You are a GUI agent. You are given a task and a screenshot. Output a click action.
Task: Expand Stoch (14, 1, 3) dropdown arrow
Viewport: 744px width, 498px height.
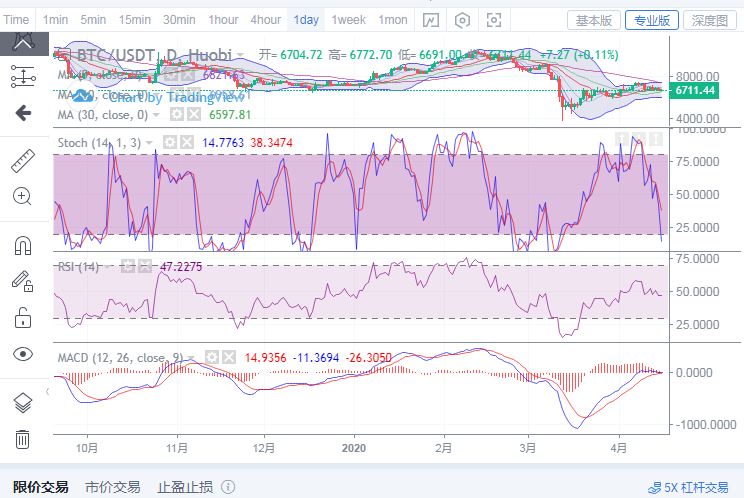pyautogui.click(x=149, y=143)
